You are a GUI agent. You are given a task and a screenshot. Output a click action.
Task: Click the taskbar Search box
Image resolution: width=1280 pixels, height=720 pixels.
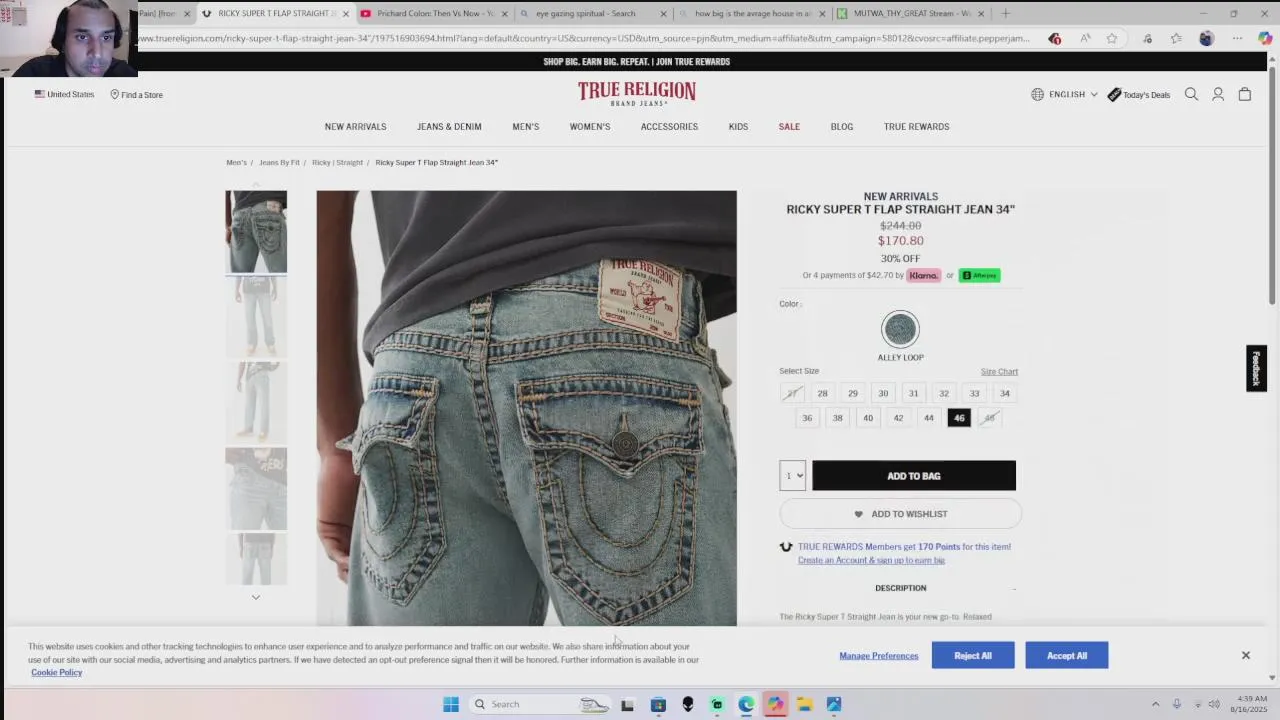(x=540, y=704)
